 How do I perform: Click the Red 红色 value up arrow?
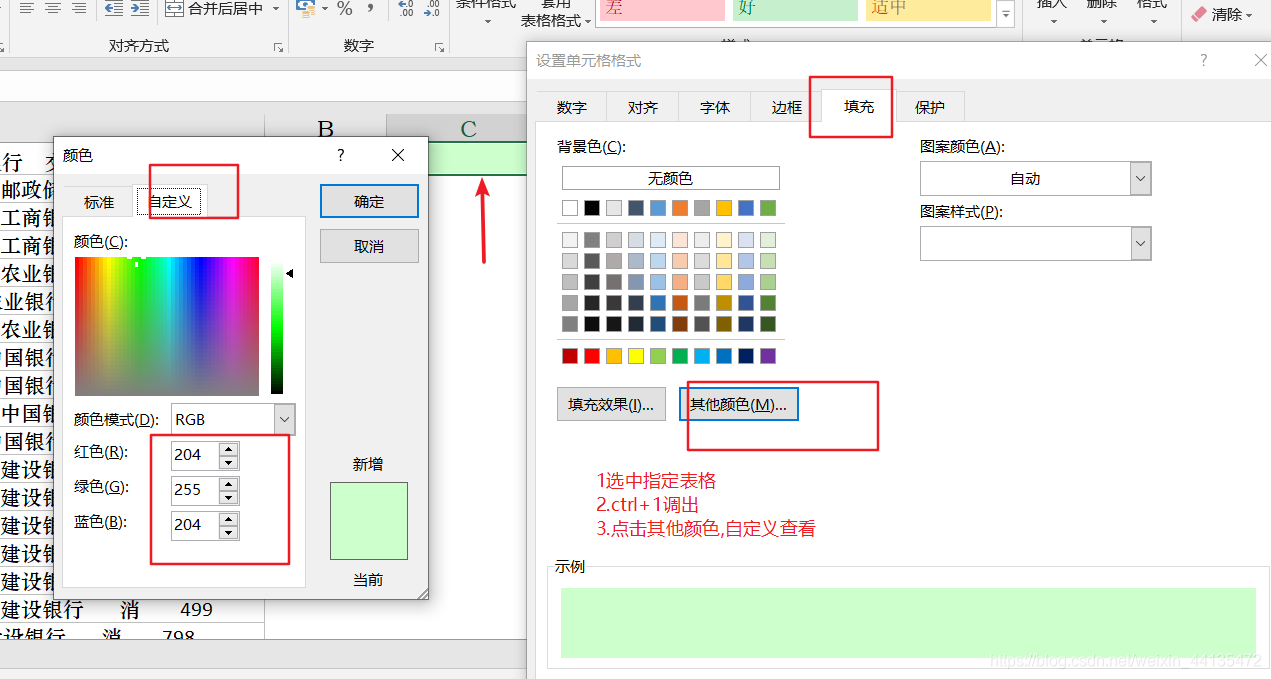229,448
